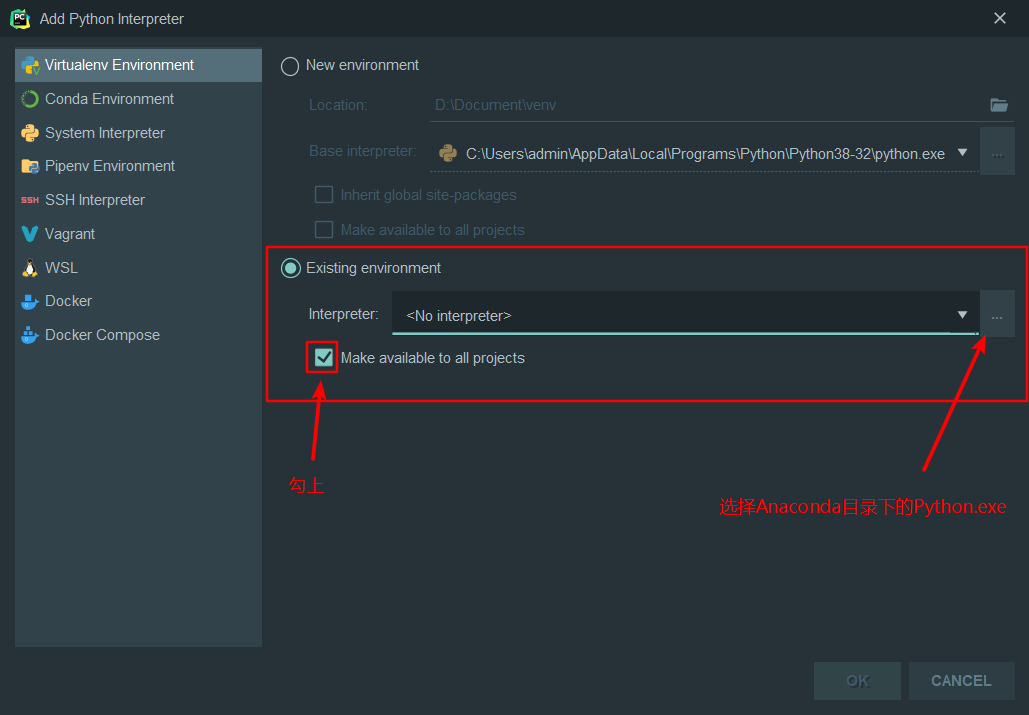Screen dimensions: 1029x715
Task: Click the Virtualenv Environment python icon
Action: coord(30,65)
